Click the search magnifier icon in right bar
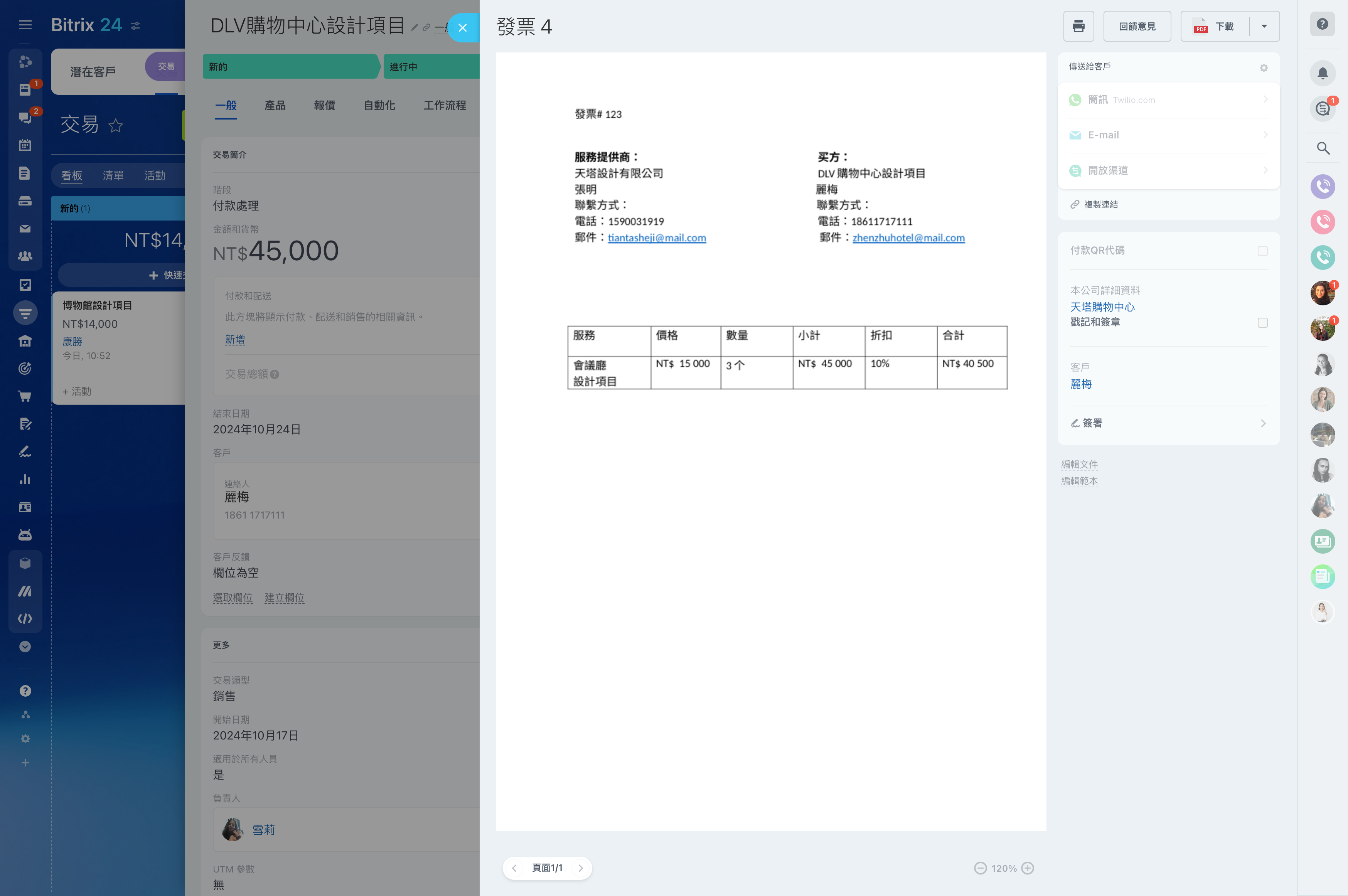 [x=1322, y=148]
